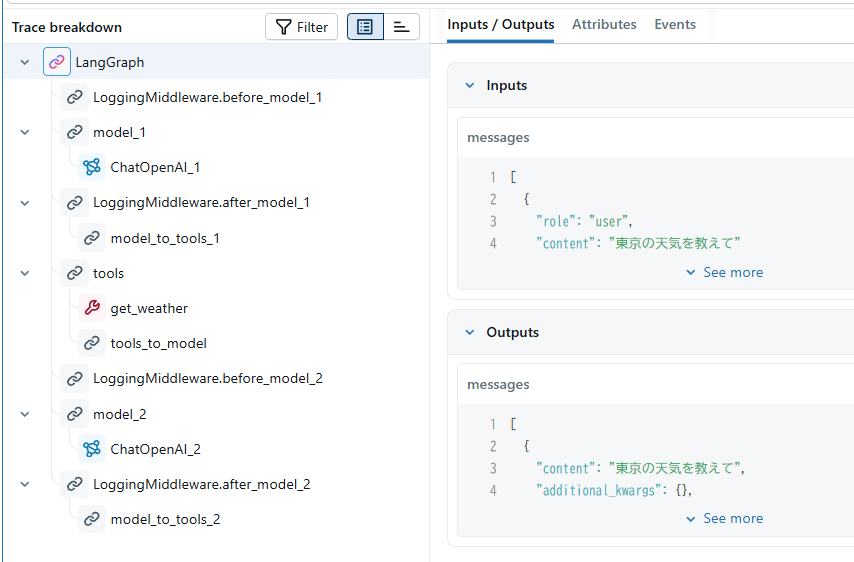The image size is (854, 562).
Task: Click the "role": "user" line in Inputs
Action: [584, 222]
